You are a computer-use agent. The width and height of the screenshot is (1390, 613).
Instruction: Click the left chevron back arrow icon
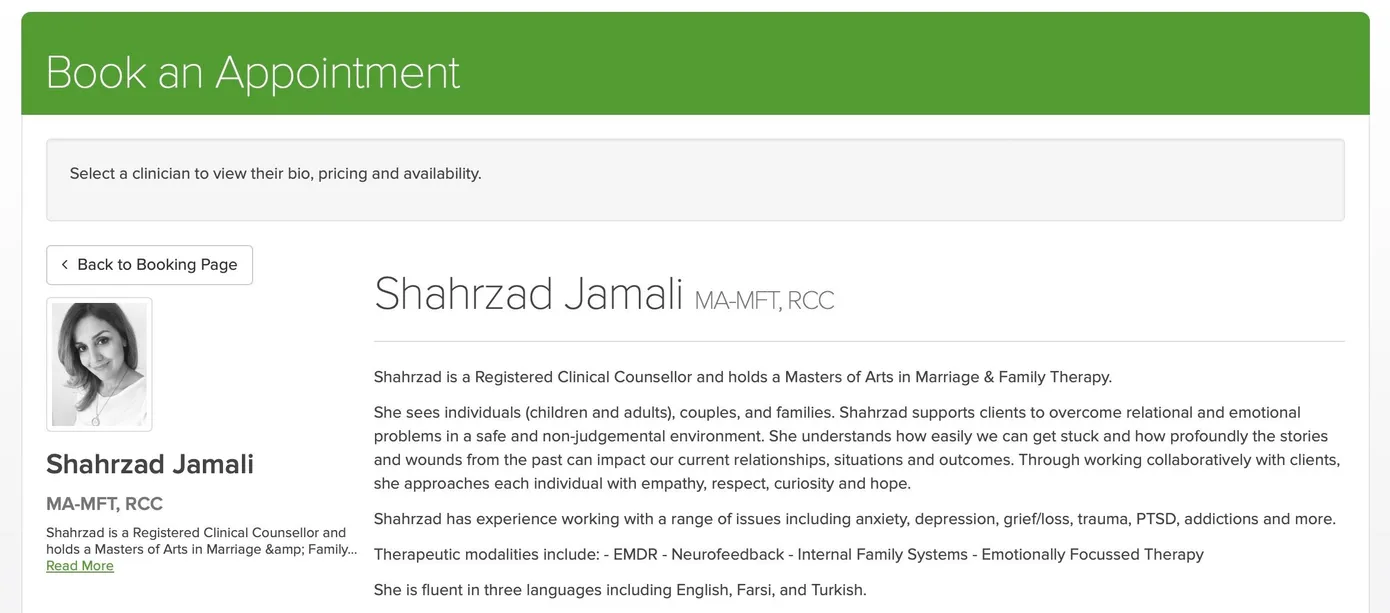65,265
